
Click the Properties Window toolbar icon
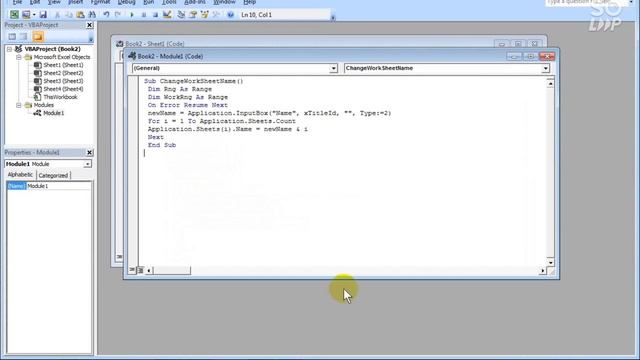[193, 15]
